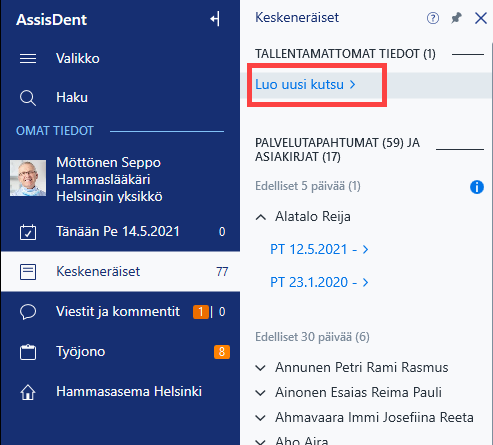Close the Keskeneräiset panel
This screenshot has width=493, height=445.
[x=481, y=18]
